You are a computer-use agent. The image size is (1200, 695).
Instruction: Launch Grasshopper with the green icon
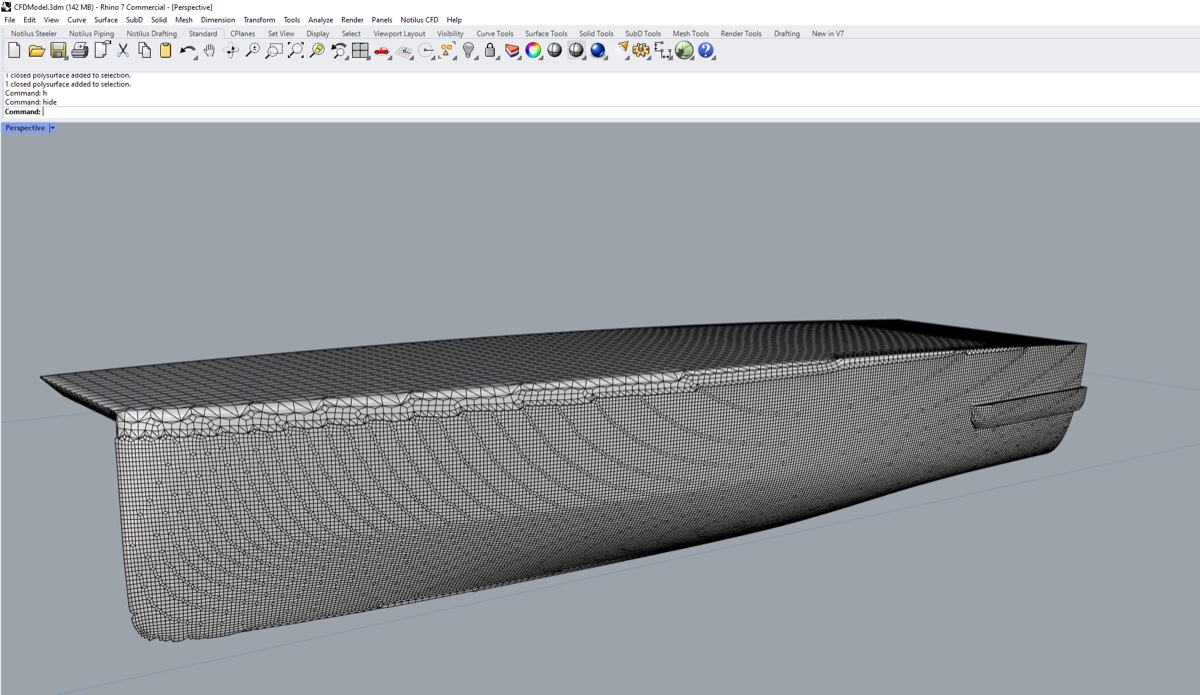coord(684,50)
